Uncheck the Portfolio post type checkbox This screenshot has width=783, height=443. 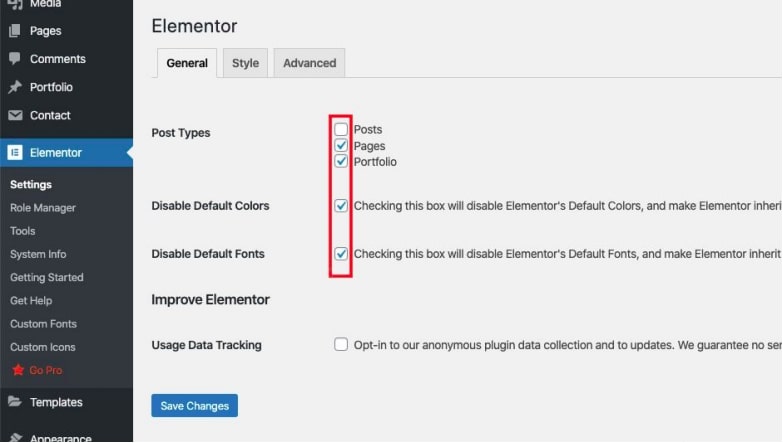click(x=341, y=161)
